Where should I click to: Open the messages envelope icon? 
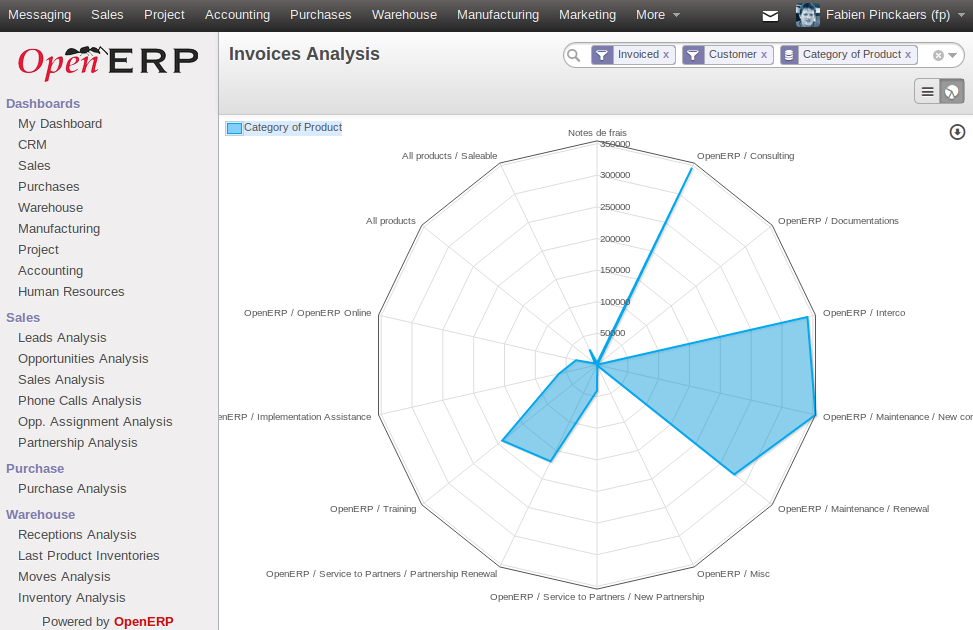pyautogui.click(x=770, y=16)
